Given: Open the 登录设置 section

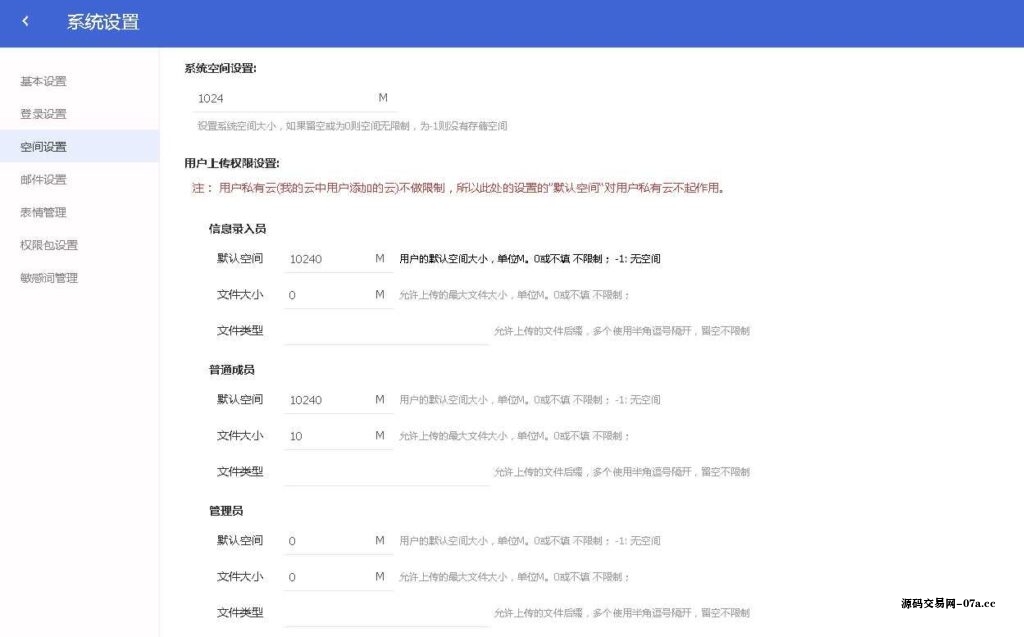Looking at the screenshot, I should 42,113.
